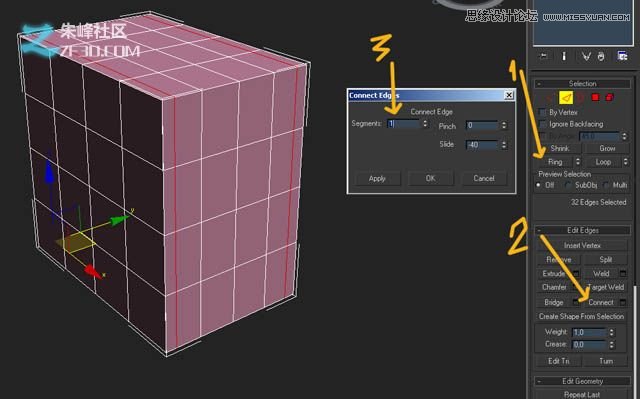Adjust Slide spinner in Connect Edges
Screen dimensions: 640x399
(504, 144)
